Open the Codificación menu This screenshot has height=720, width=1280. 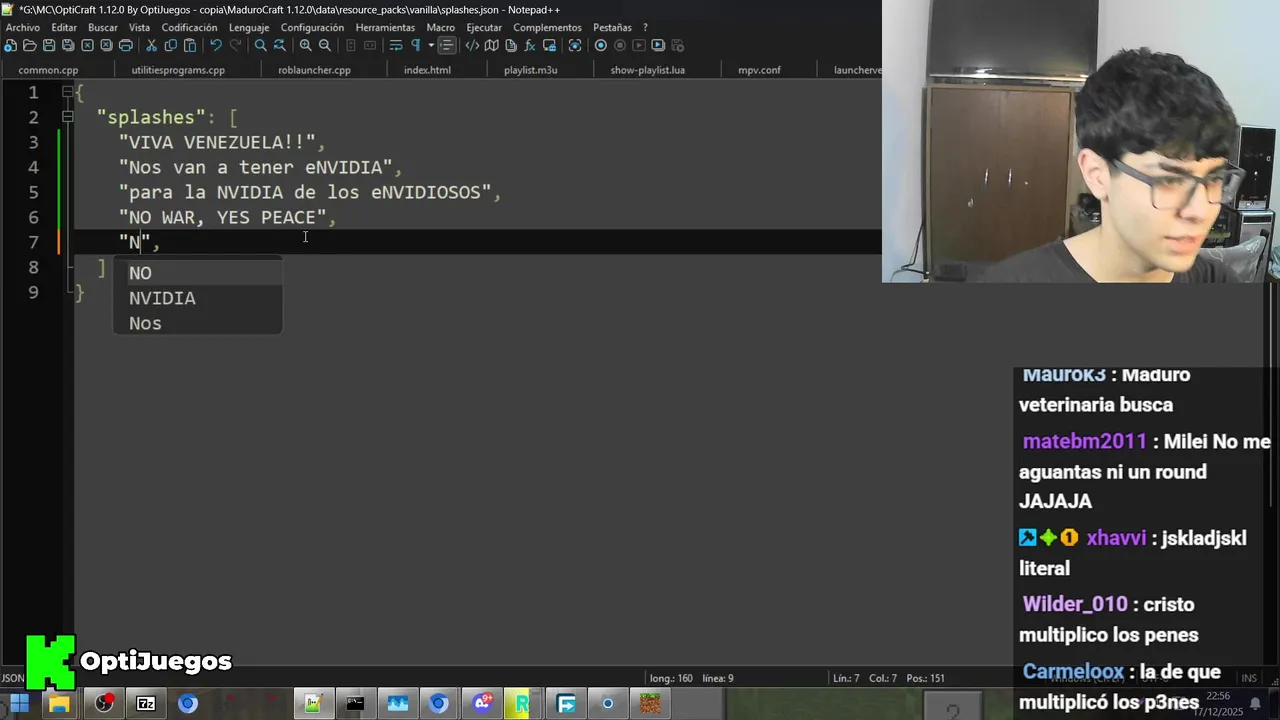(x=190, y=27)
